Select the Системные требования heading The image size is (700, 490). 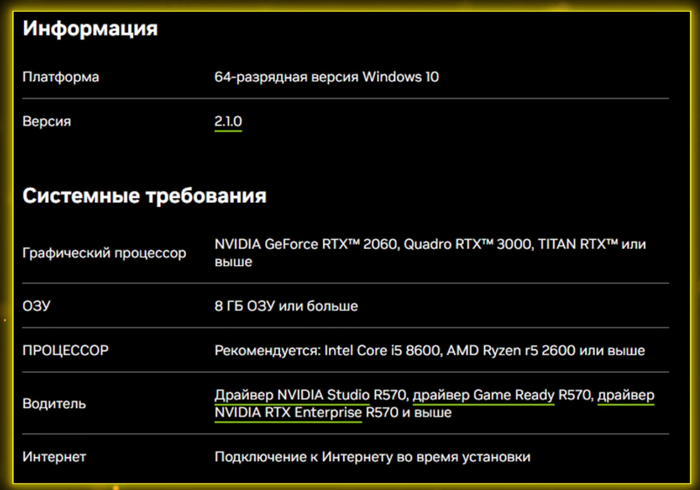[145, 195]
